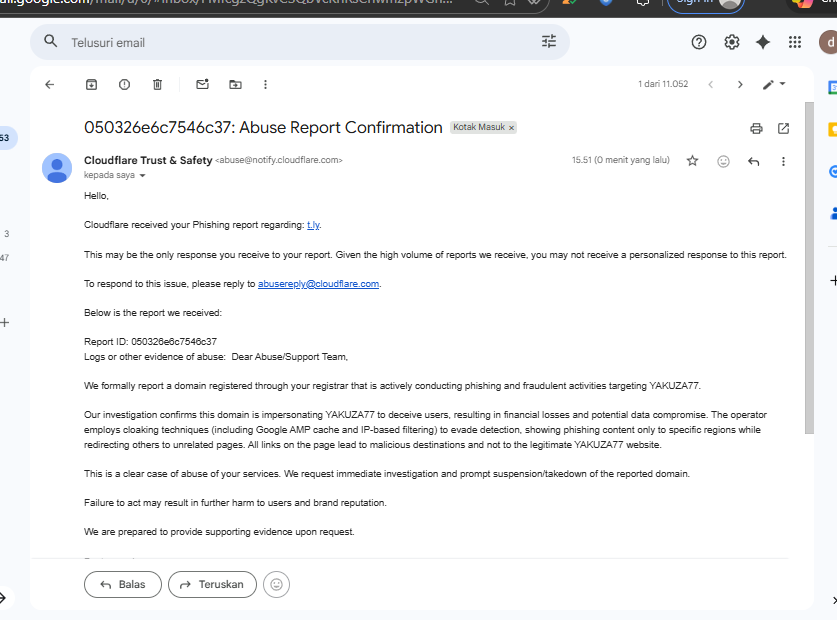Get add-ons with side panel plus
Image resolution: width=837 pixels, height=620 pixels.
click(x=833, y=280)
